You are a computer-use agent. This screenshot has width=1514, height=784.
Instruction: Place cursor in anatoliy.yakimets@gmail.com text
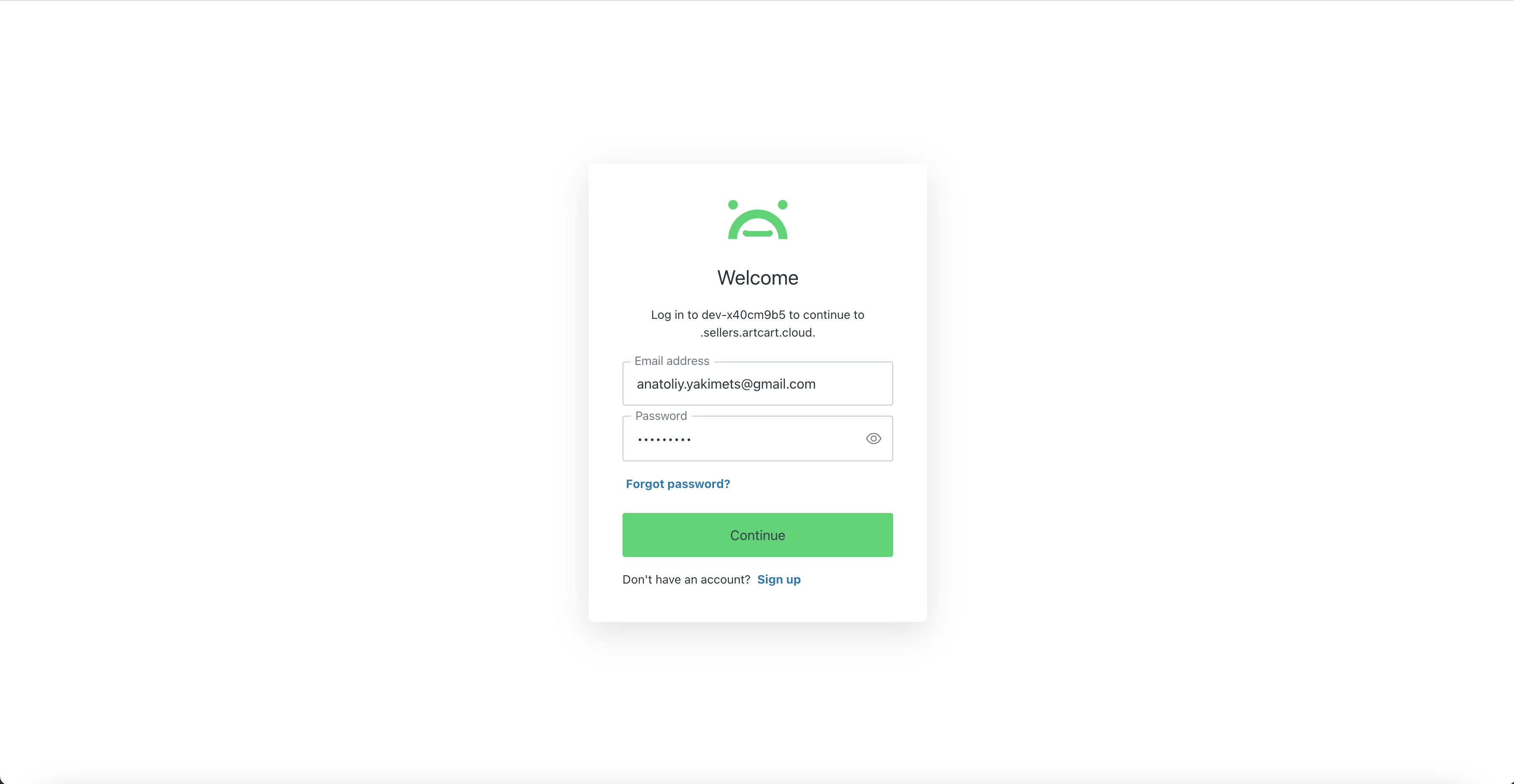coord(726,384)
